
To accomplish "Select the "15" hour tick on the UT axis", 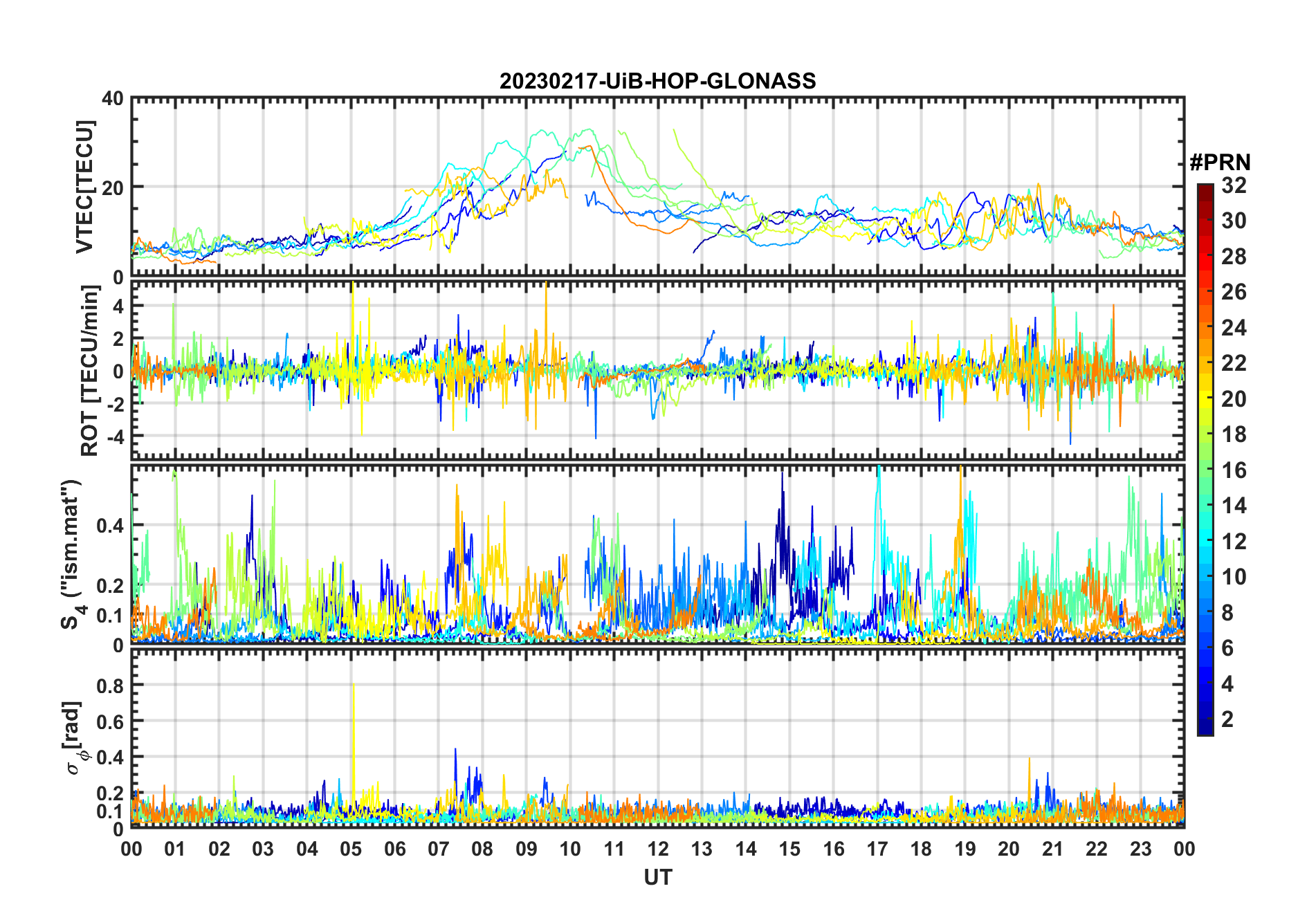I will pos(789,849).
